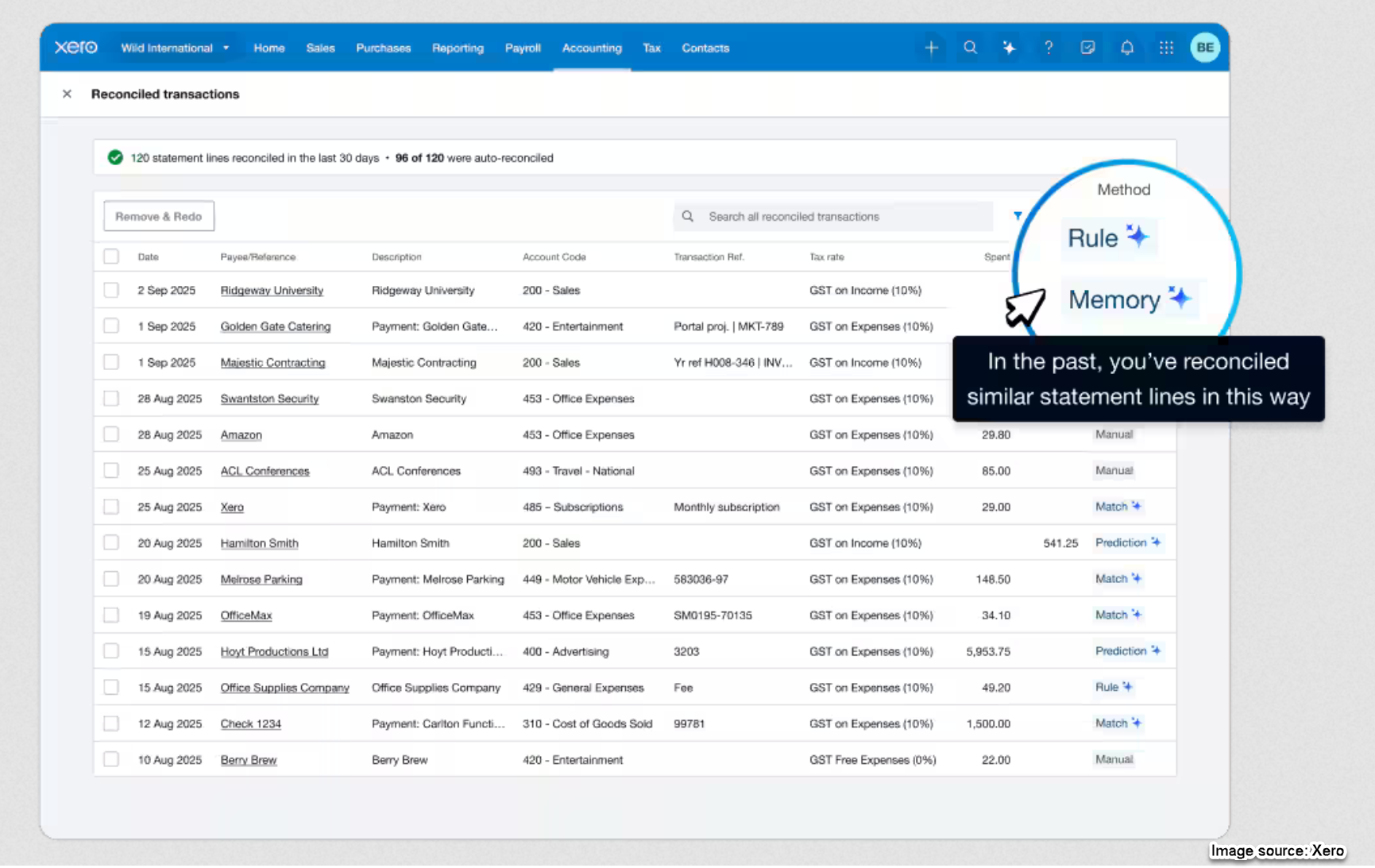Close the Reconciled transactions panel
This screenshot has height=868, width=1375.
coord(67,94)
